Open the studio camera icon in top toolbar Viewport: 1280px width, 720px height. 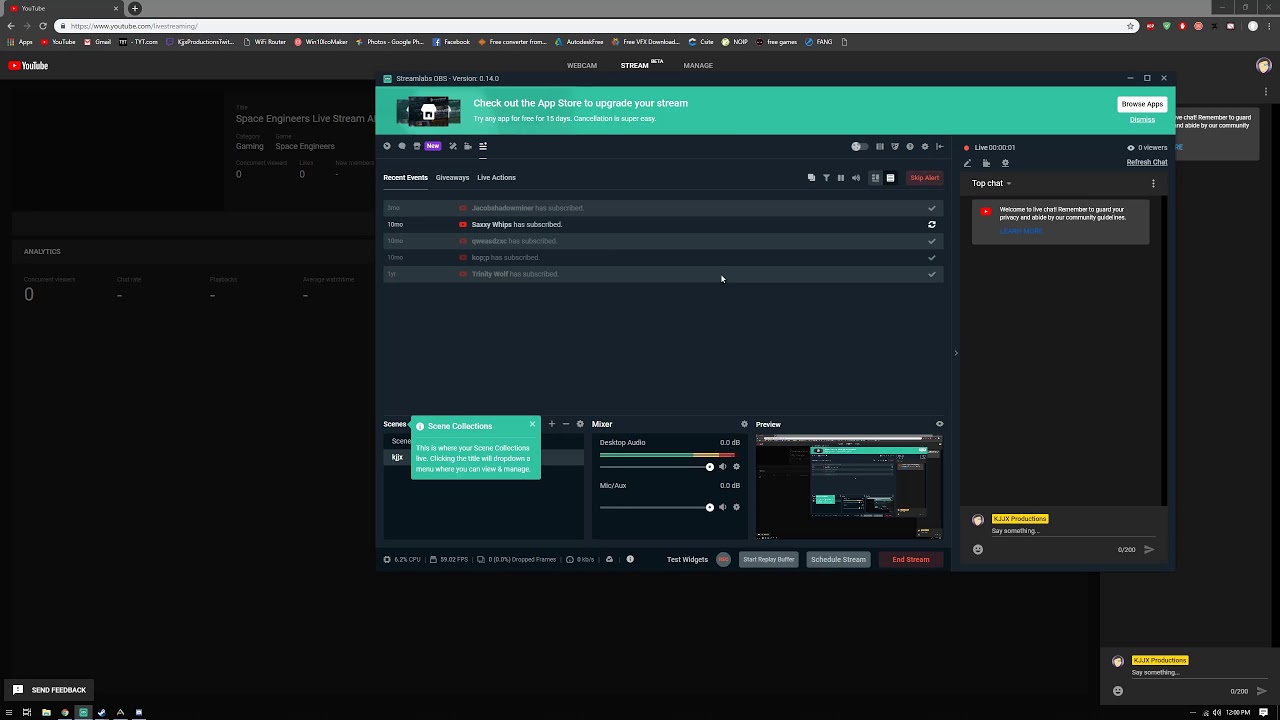click(468, 146)
